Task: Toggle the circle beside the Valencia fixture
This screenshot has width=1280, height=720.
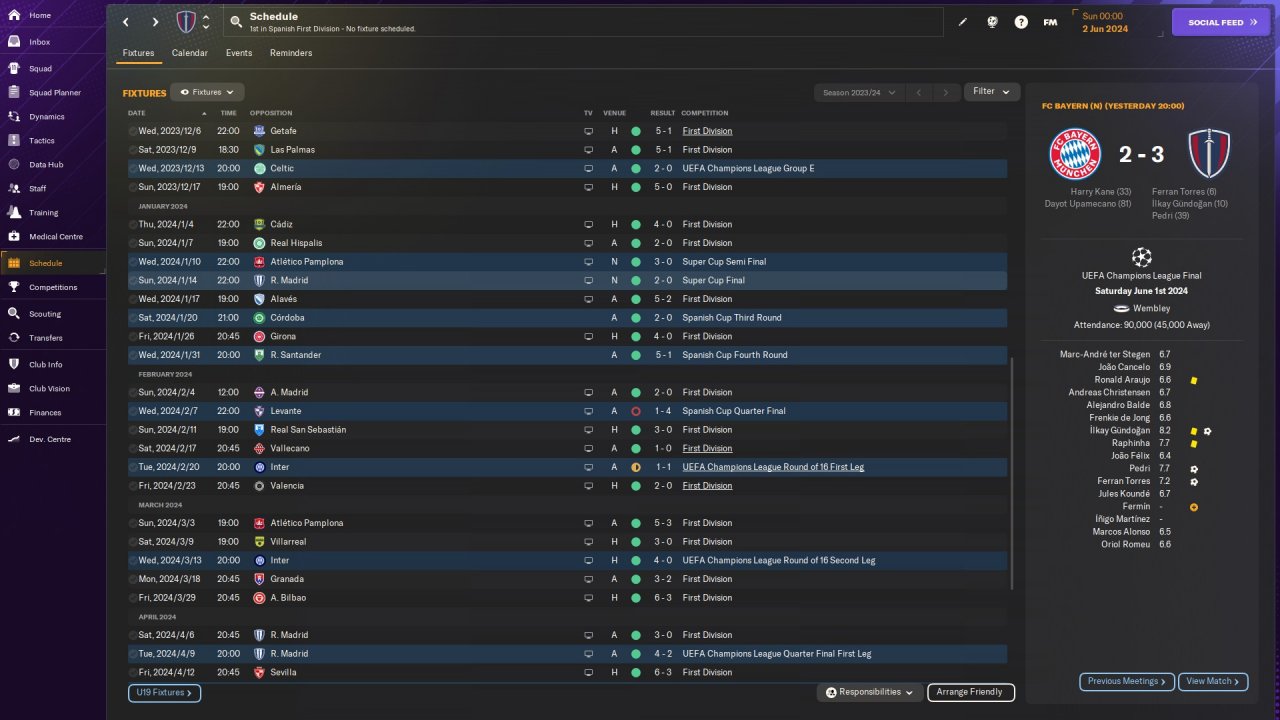Action: 133,486
